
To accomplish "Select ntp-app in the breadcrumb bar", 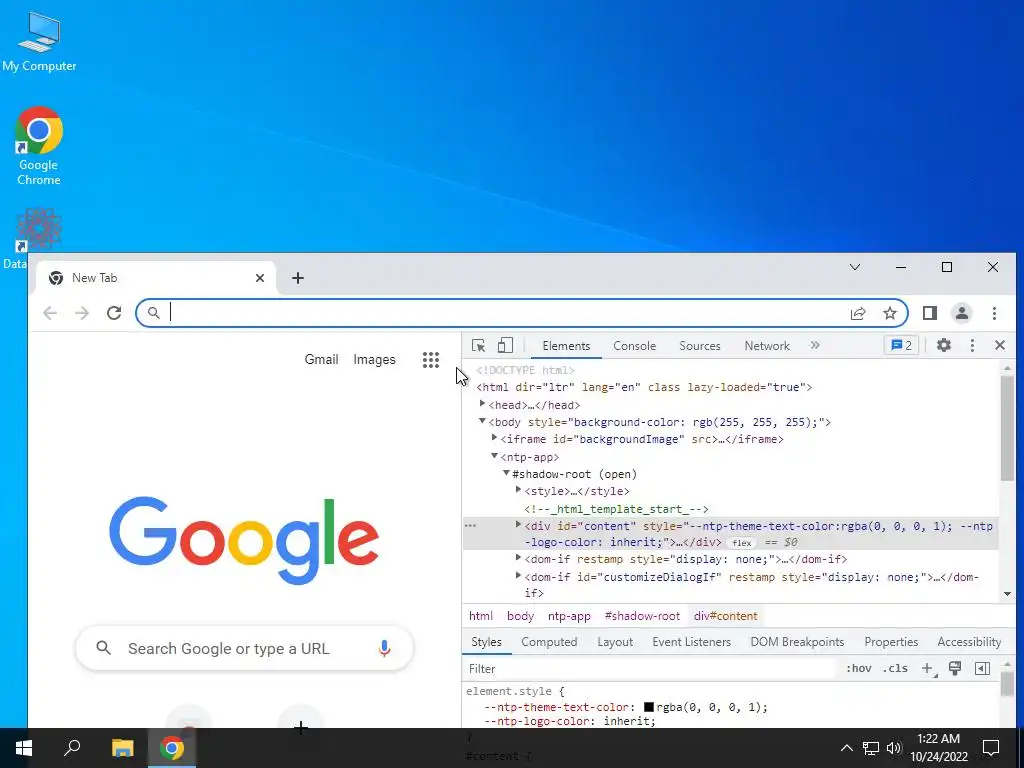I will coord(569,616).
